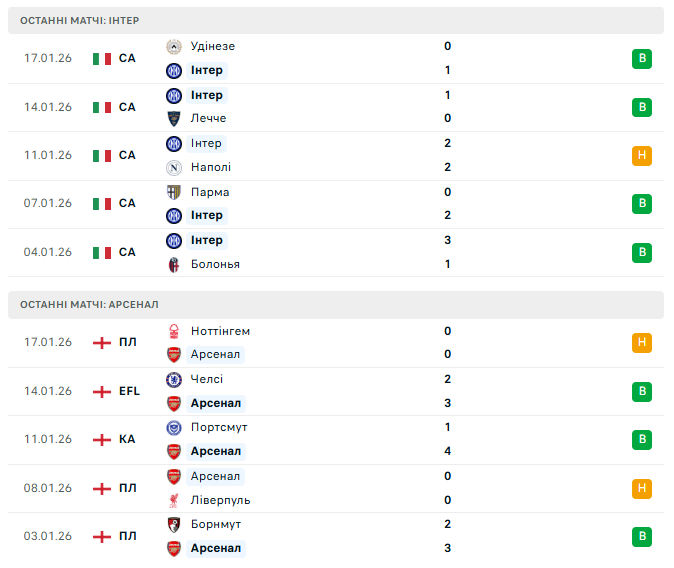The height and width of the screenshot is (568, 674).
Task: Click the Napoli club crest icon
Action: (174, 167)
